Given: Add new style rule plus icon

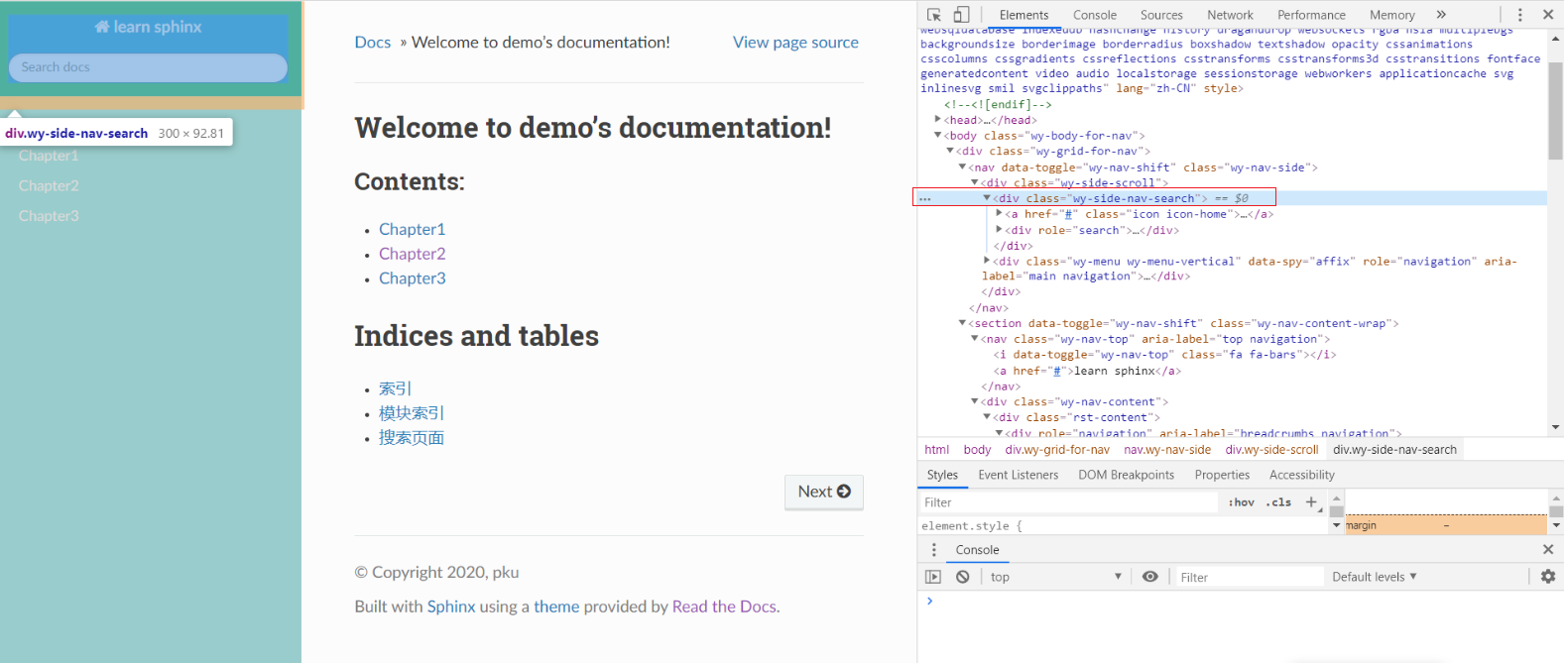Looking at the screenshot, I should tap(1311, 502).
